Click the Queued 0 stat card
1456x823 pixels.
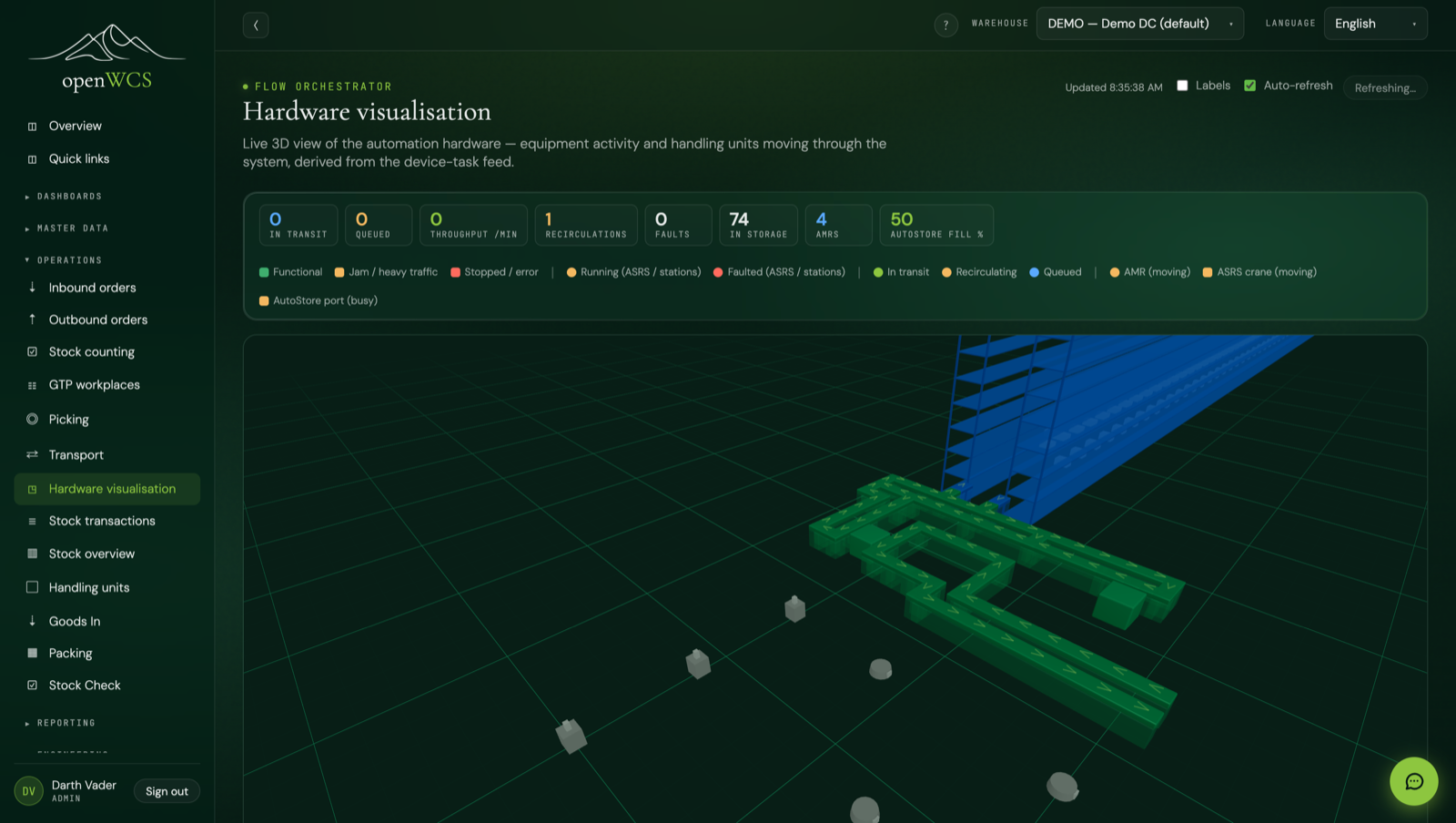coord(379,225)
